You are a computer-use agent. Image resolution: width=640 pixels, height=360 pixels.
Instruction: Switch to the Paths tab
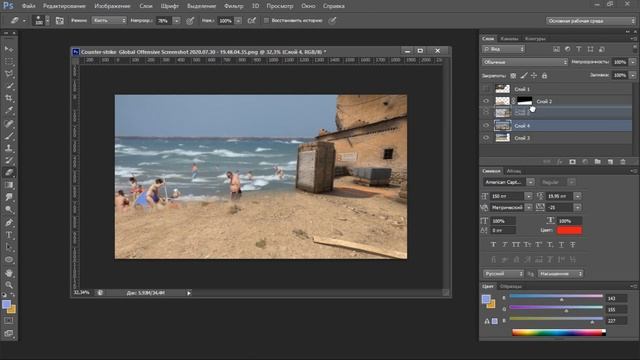click(x=535, y=39)
